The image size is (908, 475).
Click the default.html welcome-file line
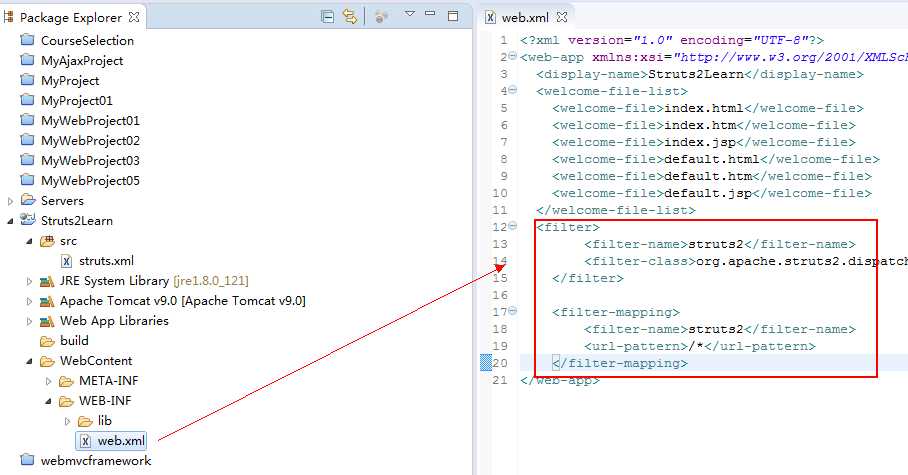pos(716,159)
